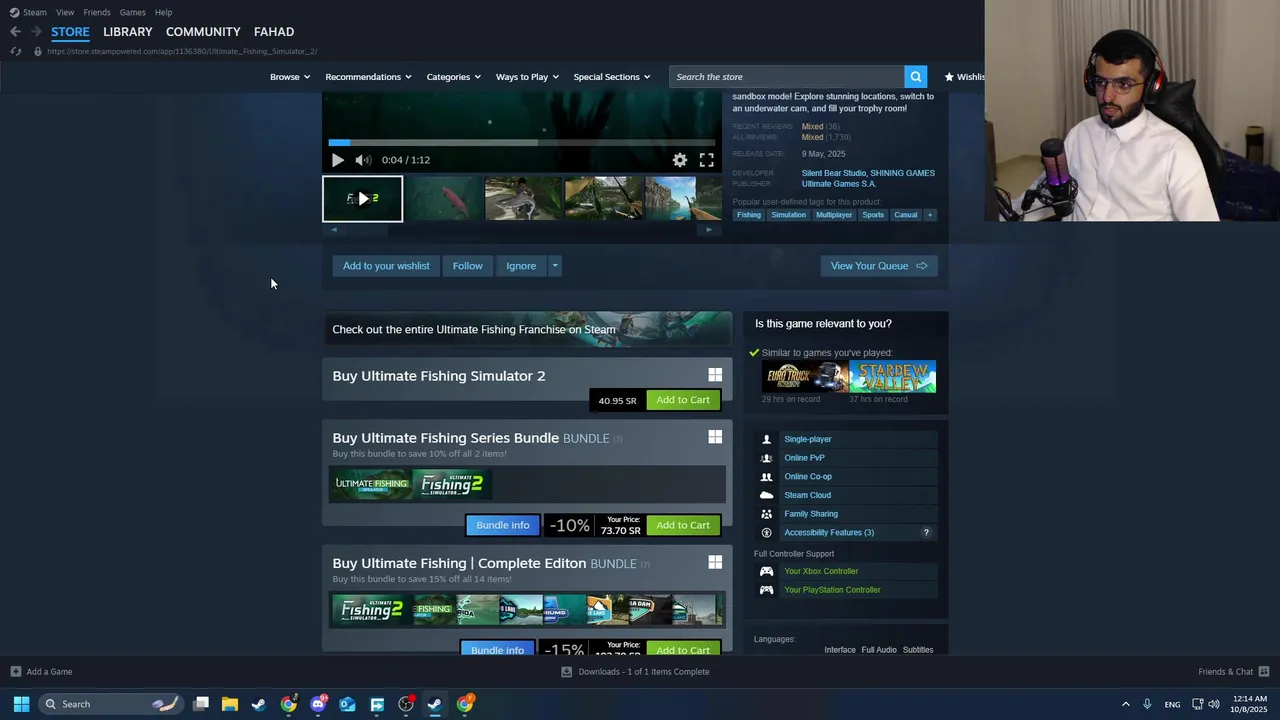Open the Euro Truck Simulator game image
Viewport: 1280px width, 720px height.
(x=805, y=377)
